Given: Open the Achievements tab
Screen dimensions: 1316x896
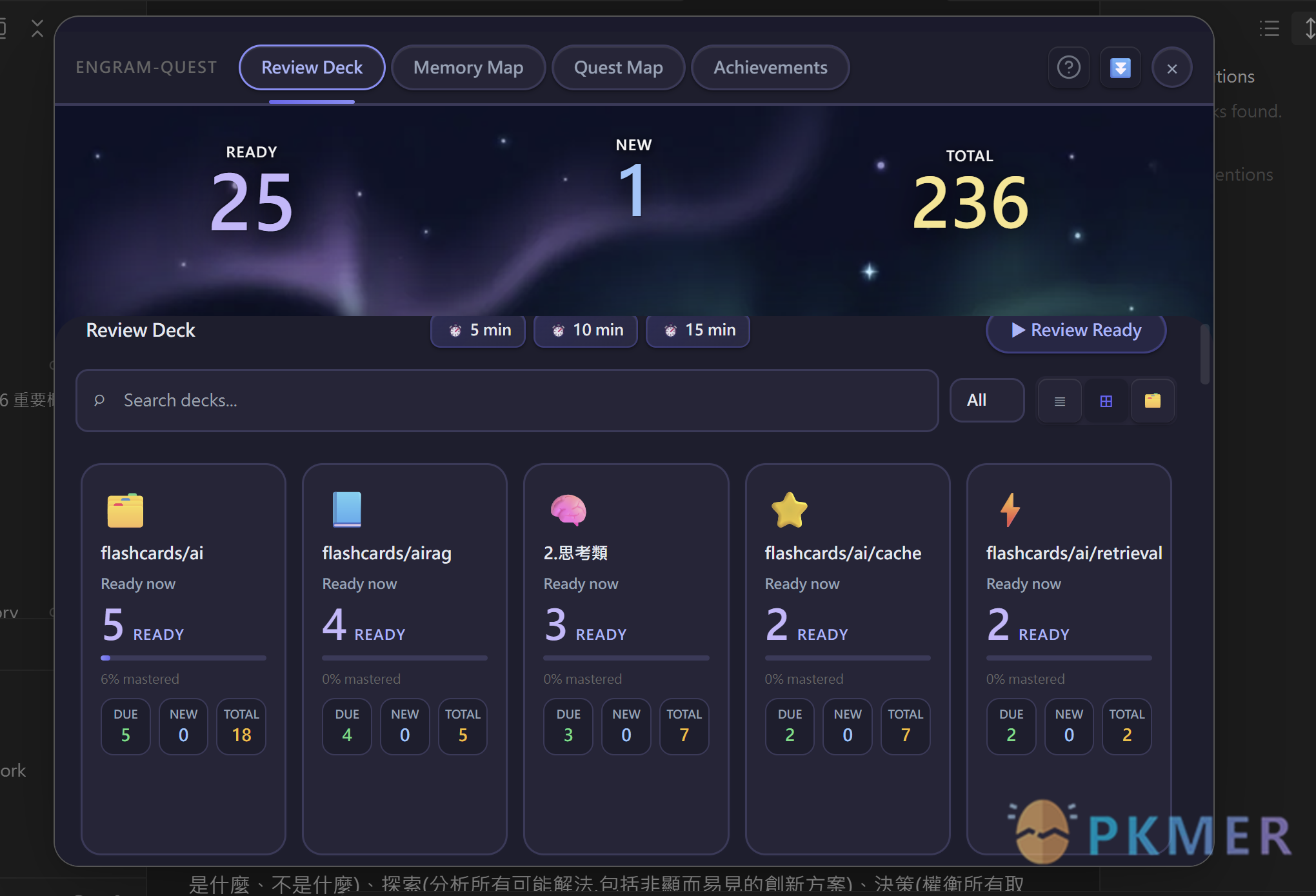Looking at the screenshot, I should (770, 68).
